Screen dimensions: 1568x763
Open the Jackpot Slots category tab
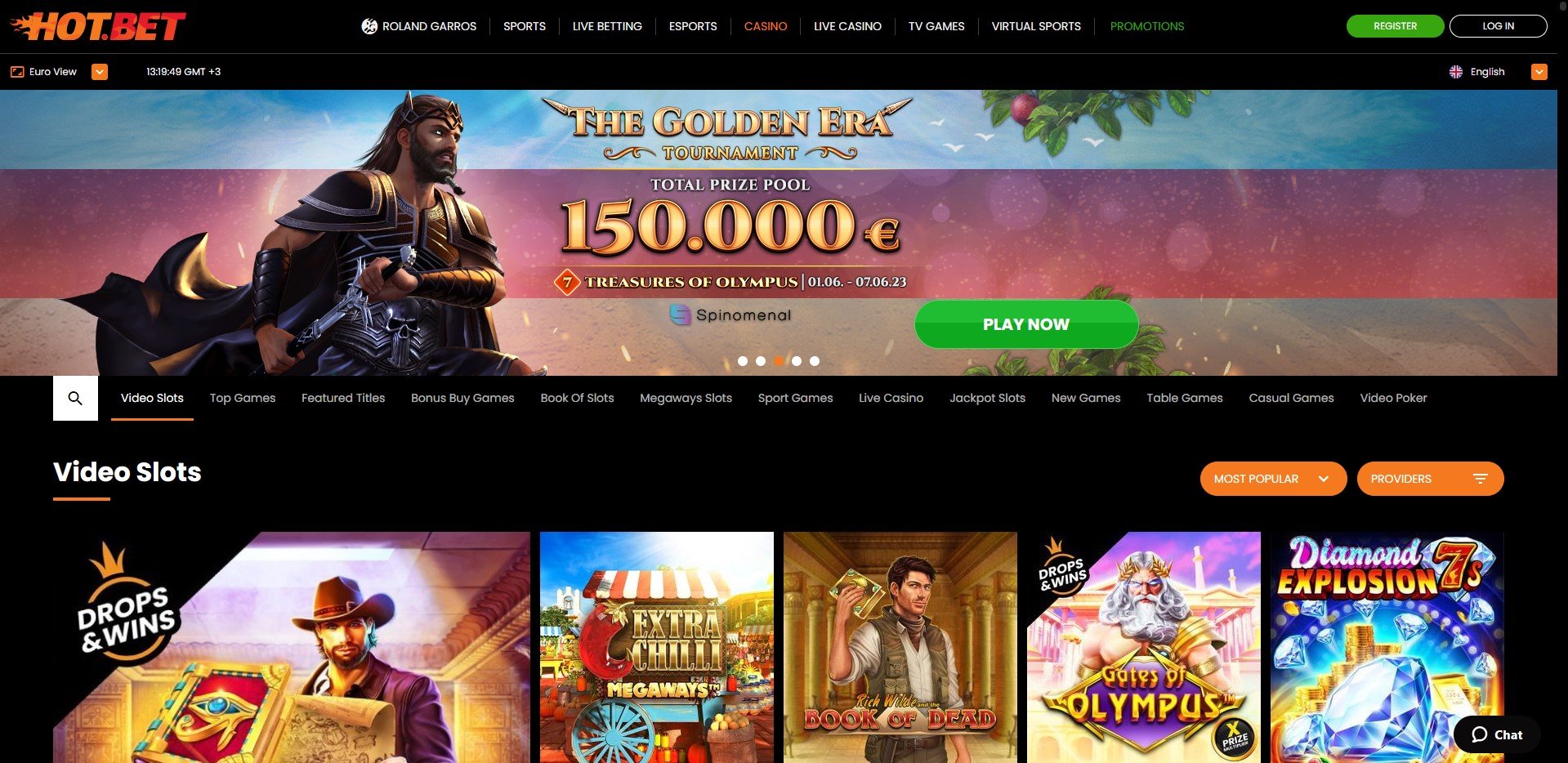pos(987,398)
